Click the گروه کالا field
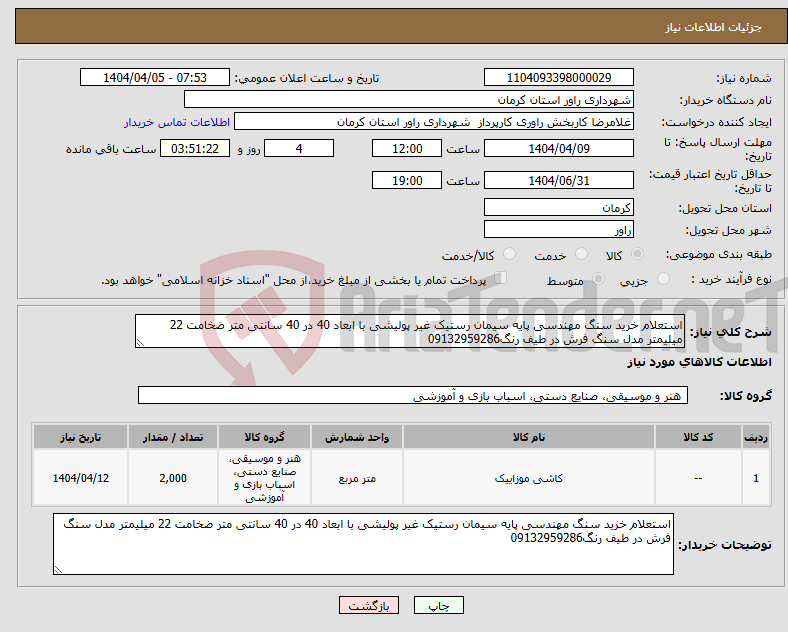Screen dimensions: 788x632 pyautogui.click(x=413, y=395)
